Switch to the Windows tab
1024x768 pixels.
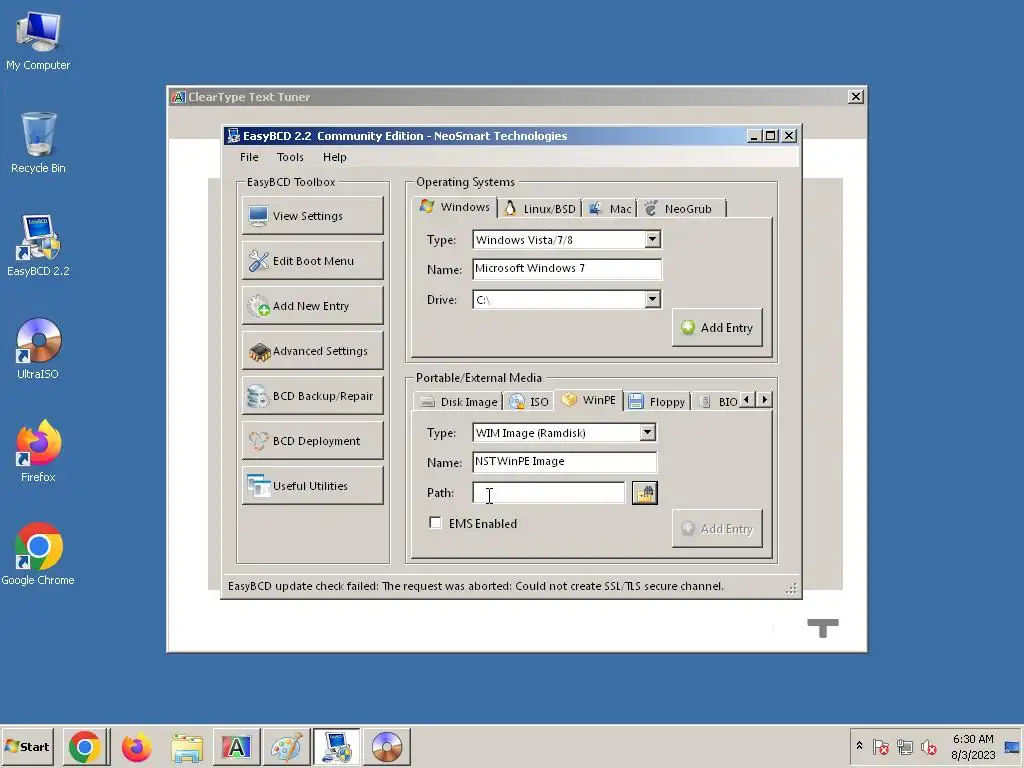coord(455,207)
